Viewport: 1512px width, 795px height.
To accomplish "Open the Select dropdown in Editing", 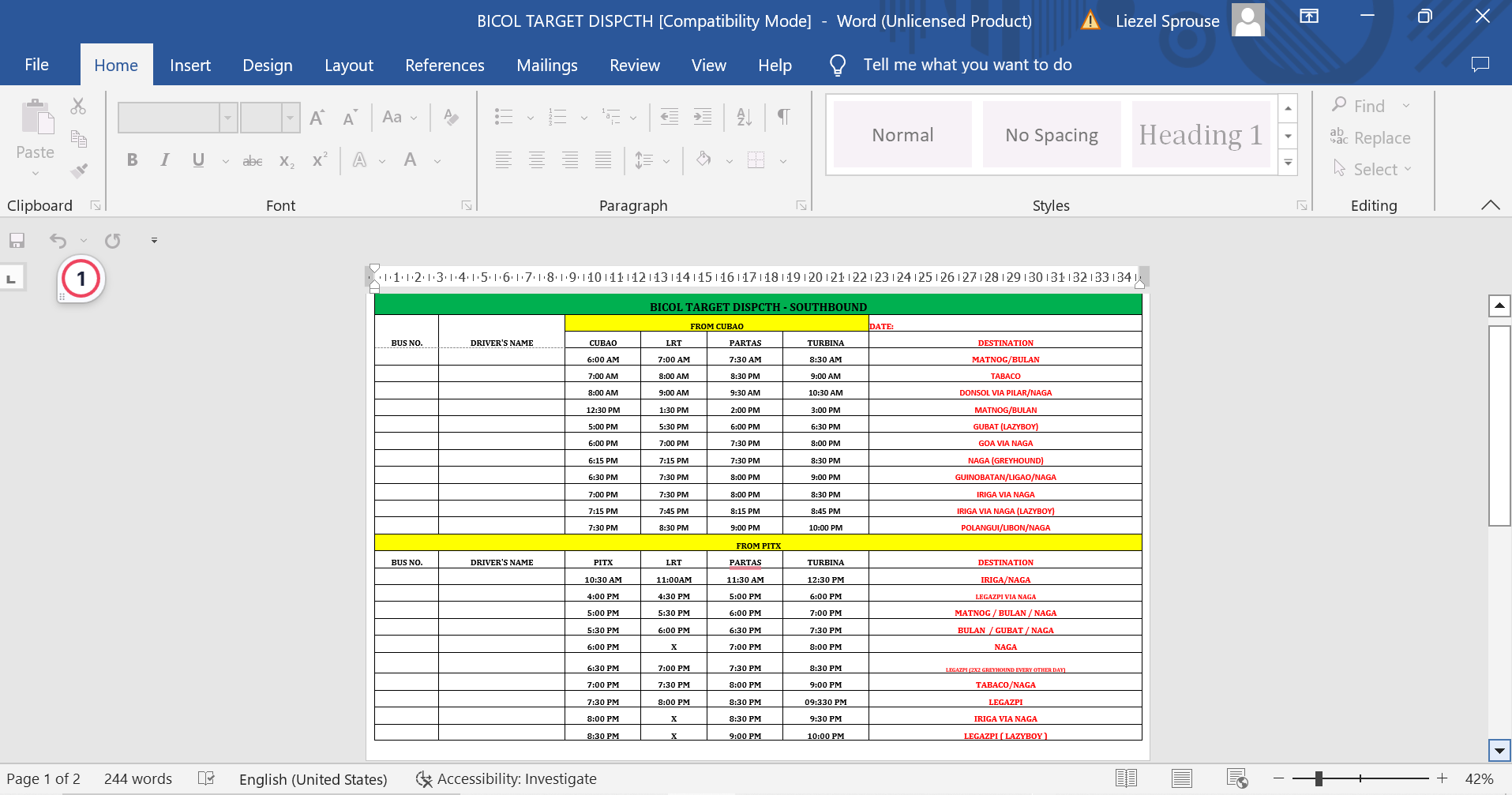I will pos(1372,169).
